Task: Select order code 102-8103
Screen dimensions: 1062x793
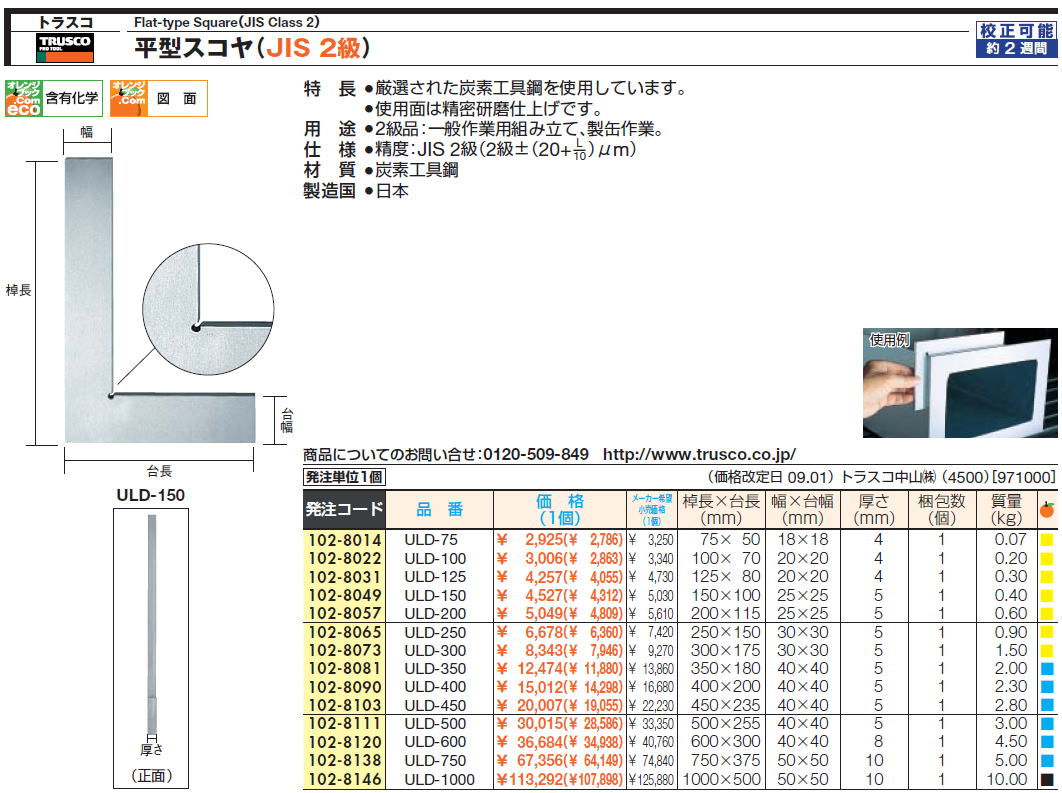Action: [x=345, y=706]
